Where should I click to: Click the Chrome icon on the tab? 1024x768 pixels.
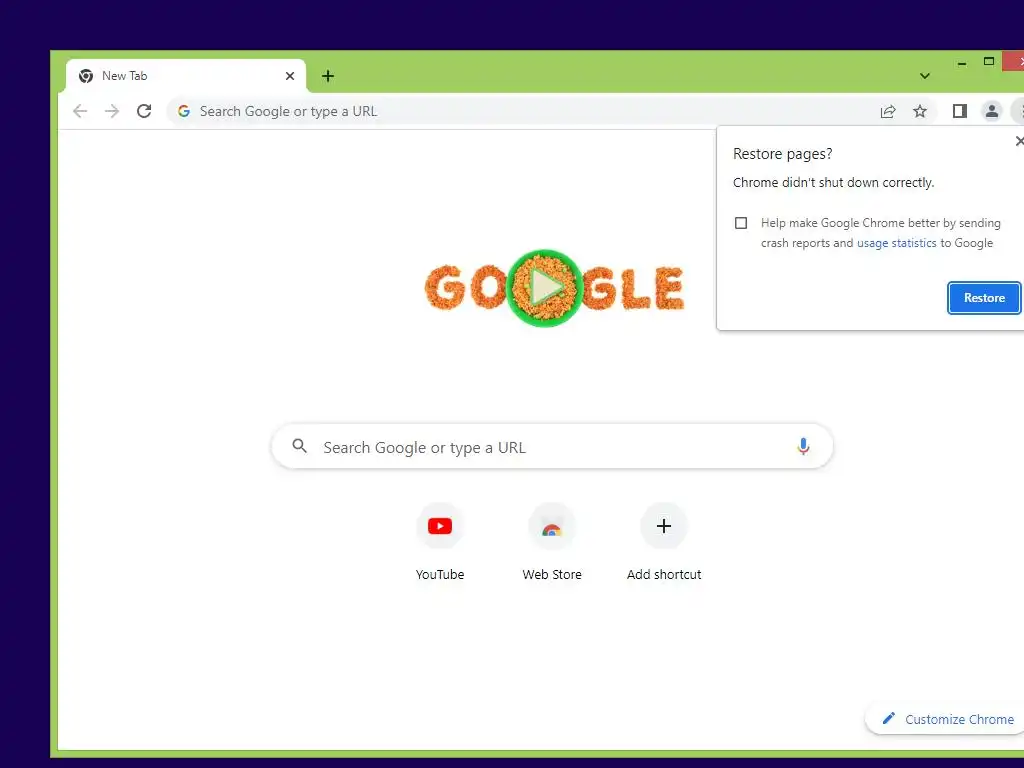(86, 76)
